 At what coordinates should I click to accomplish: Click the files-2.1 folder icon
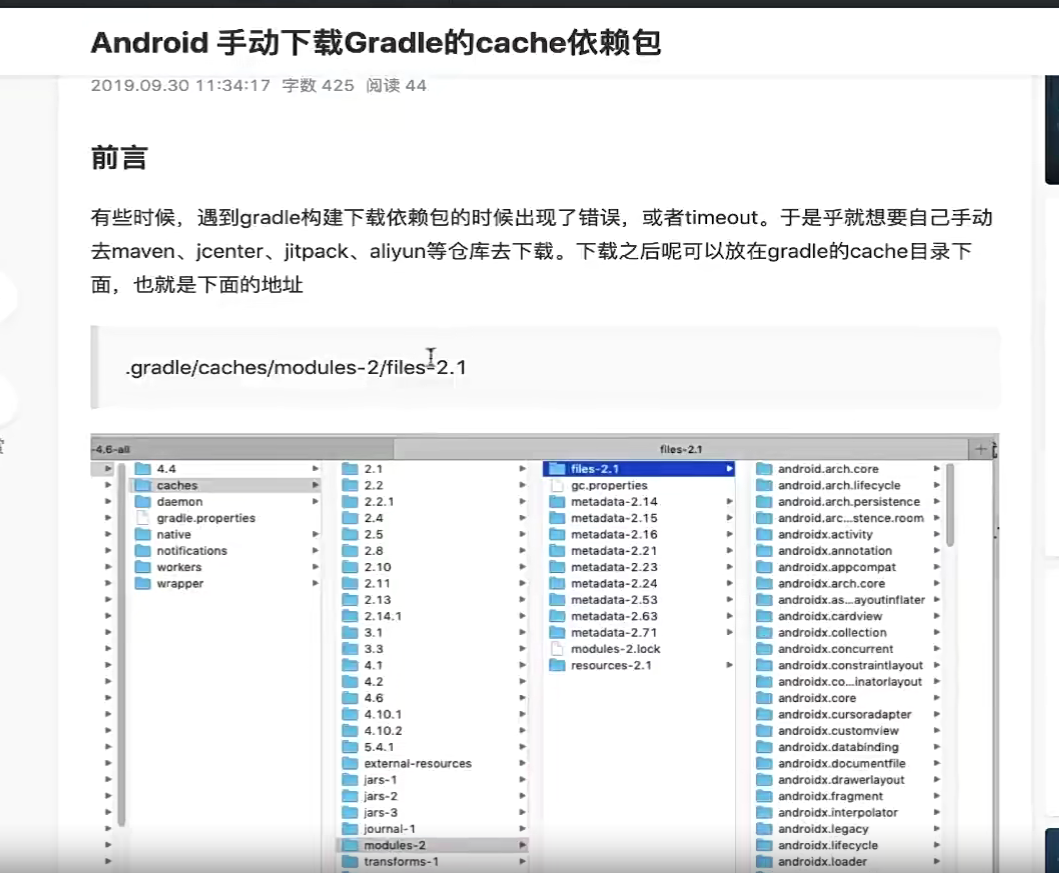click(555, 469)
